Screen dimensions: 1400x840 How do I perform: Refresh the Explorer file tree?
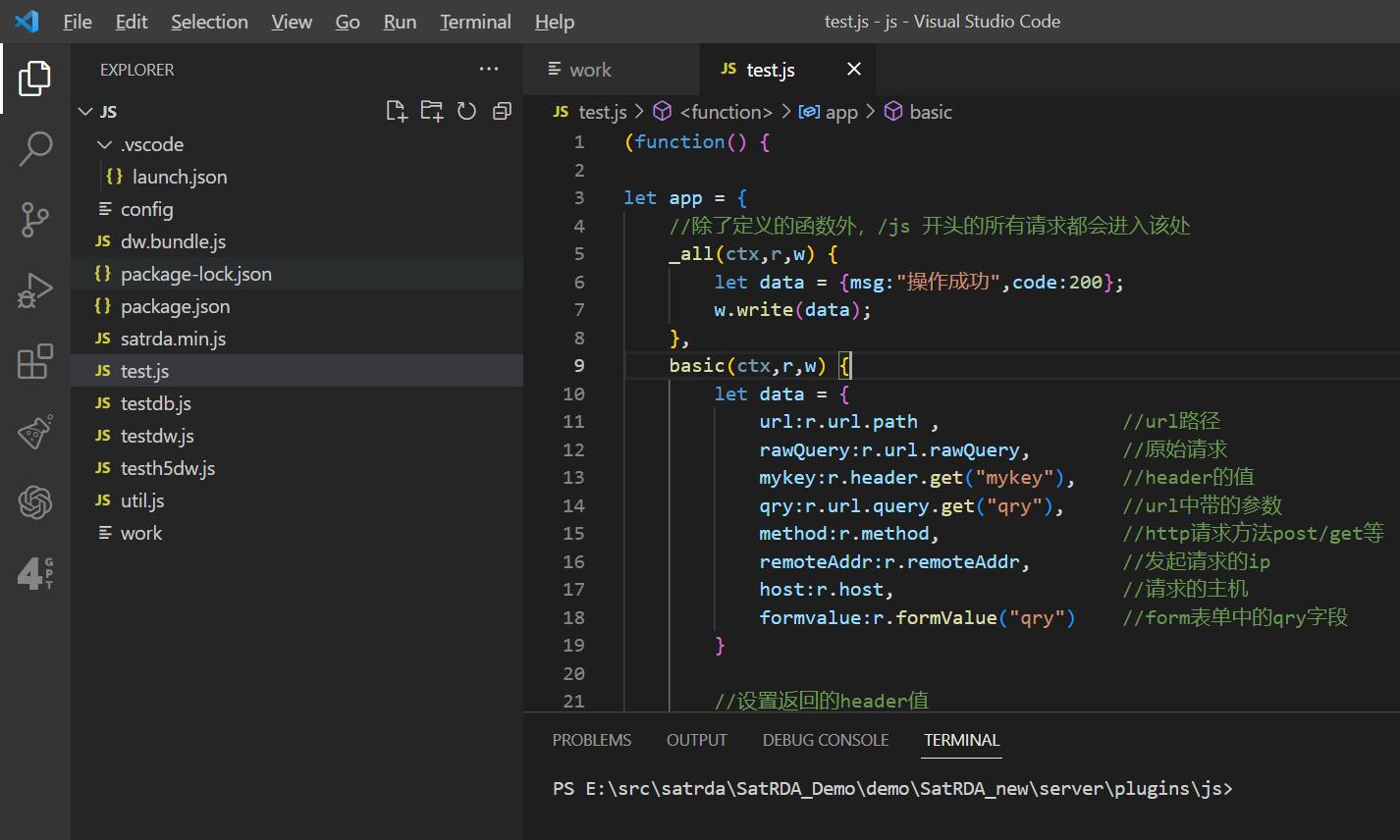[x=467, y=111]
